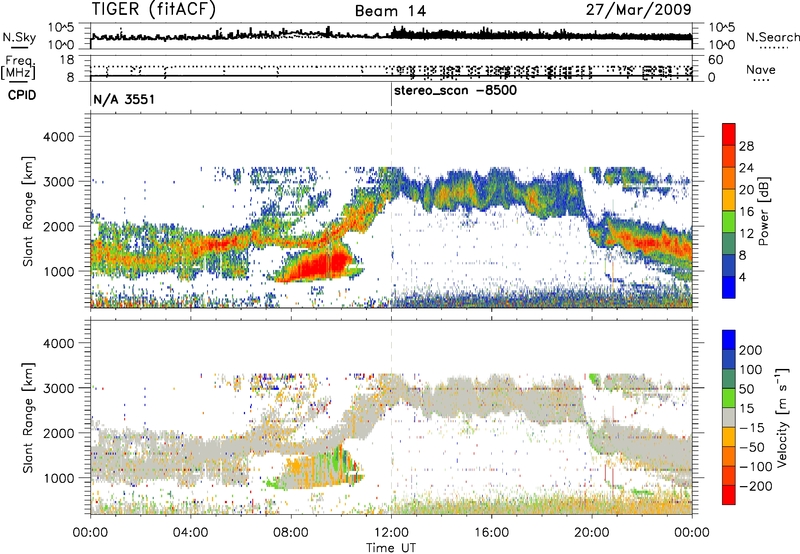800x554 pixels.
Task: Click the dashed 12:00 marker line in power panel
Action: pos(391,210)
